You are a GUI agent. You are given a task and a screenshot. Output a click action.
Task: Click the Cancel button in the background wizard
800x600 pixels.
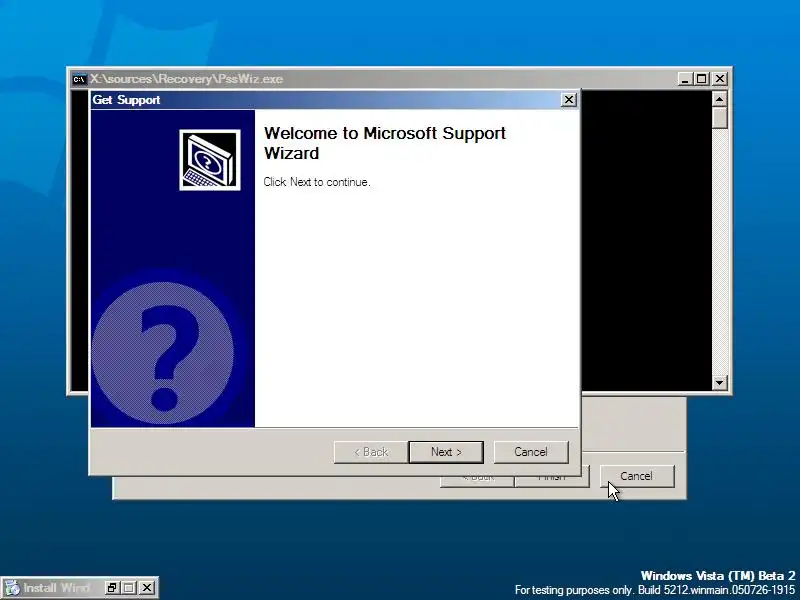coord(637,476)
